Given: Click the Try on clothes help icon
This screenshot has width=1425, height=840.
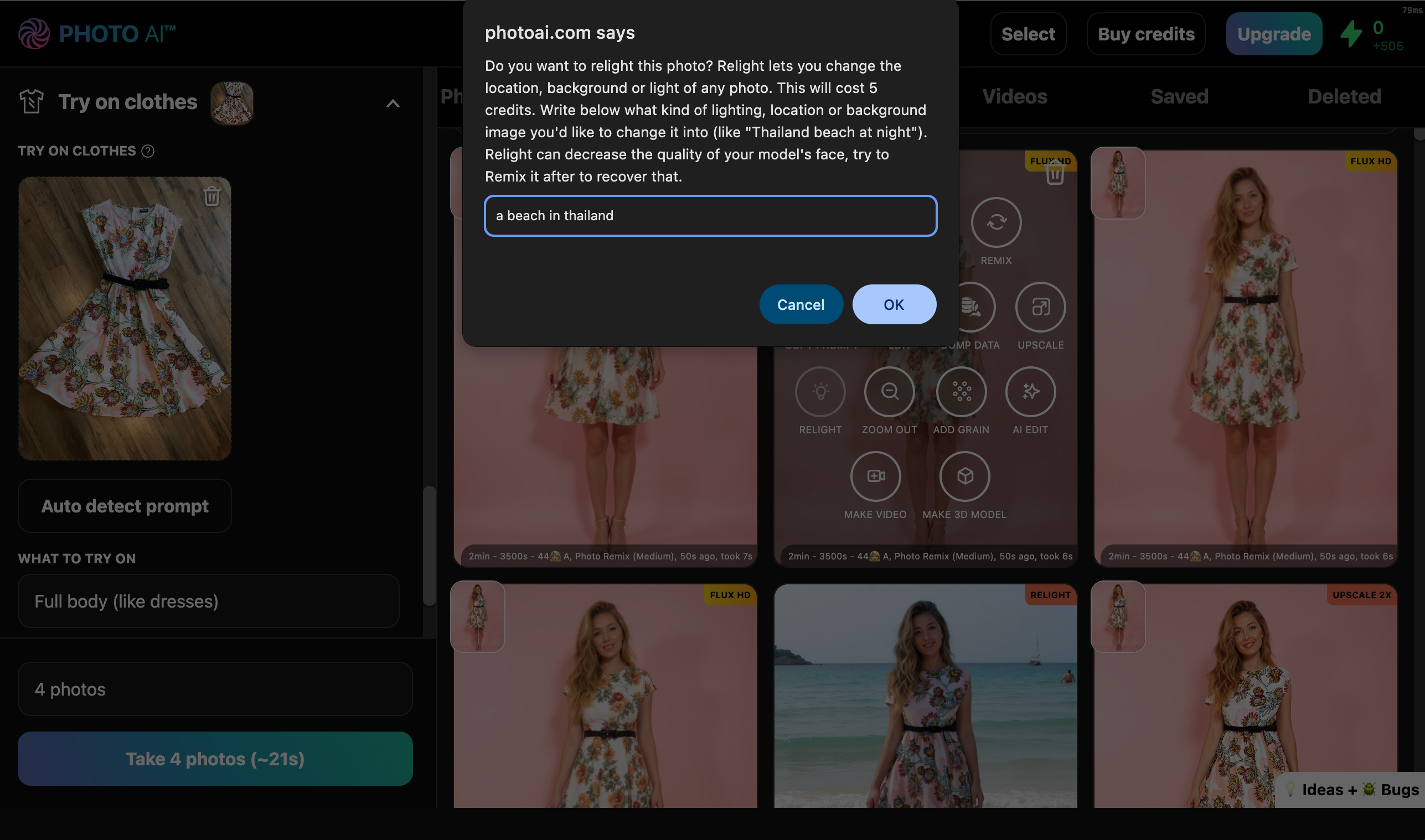Looking at the screenshot, I should click(x=148, y=151).
